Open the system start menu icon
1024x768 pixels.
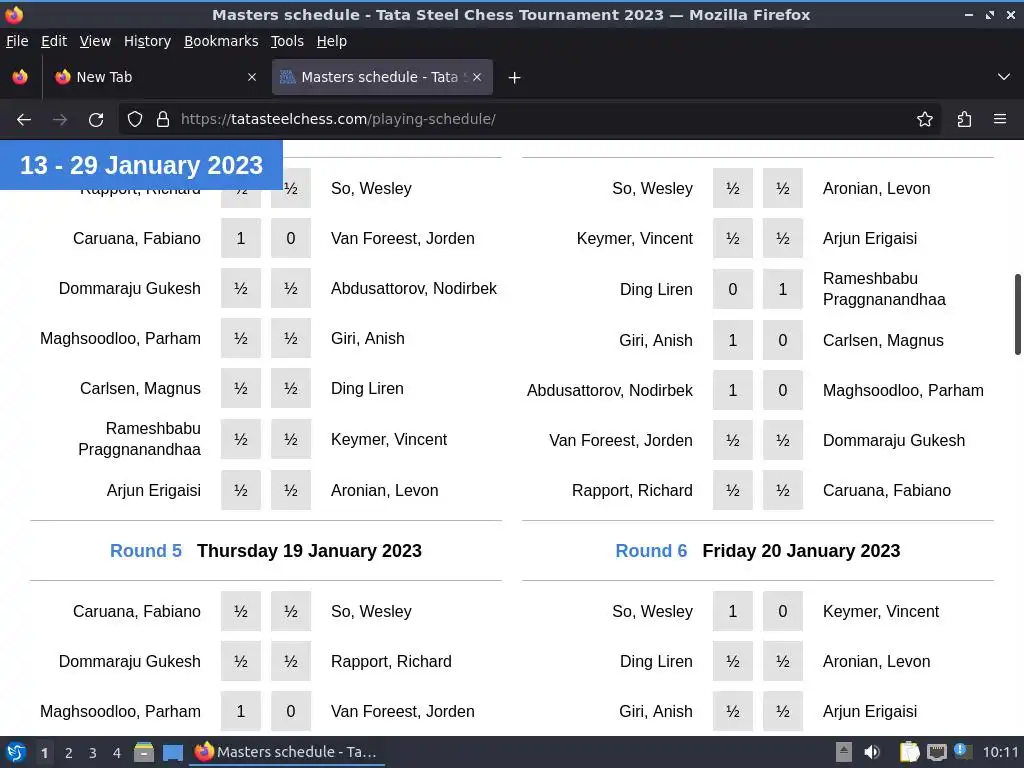16,752
